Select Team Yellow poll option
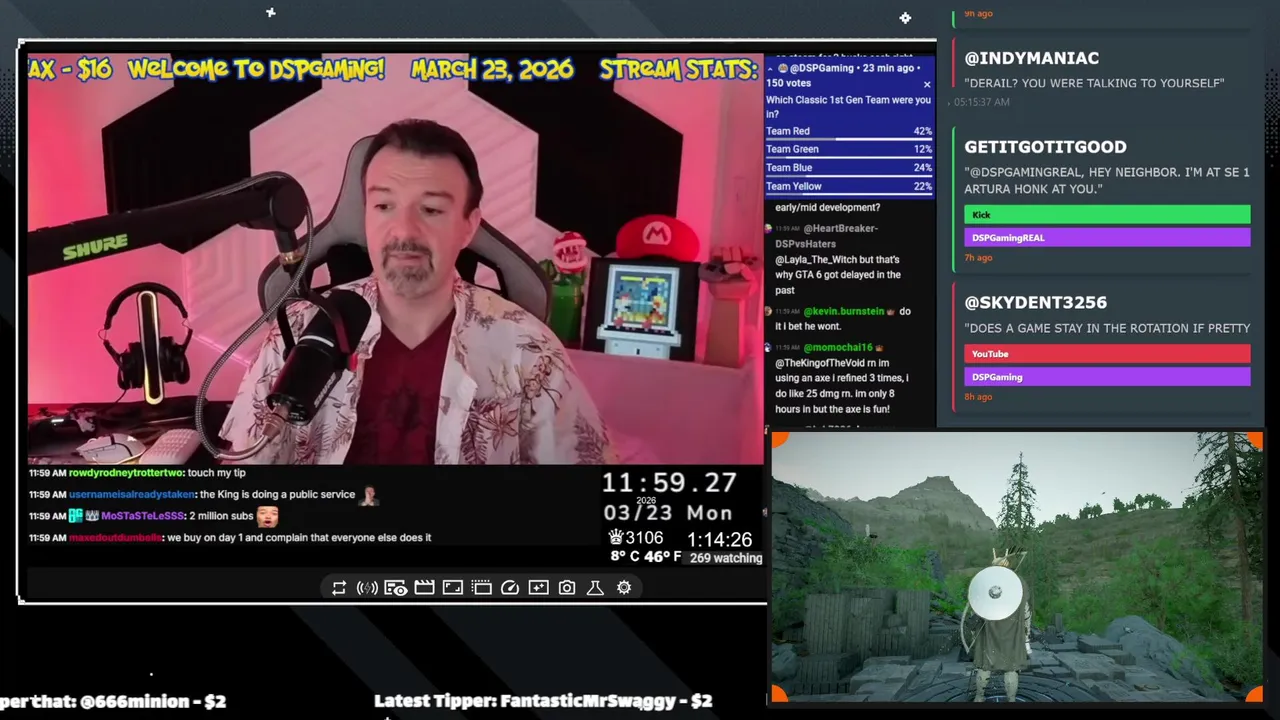1280x720 pixels. [x=849, y=186]
